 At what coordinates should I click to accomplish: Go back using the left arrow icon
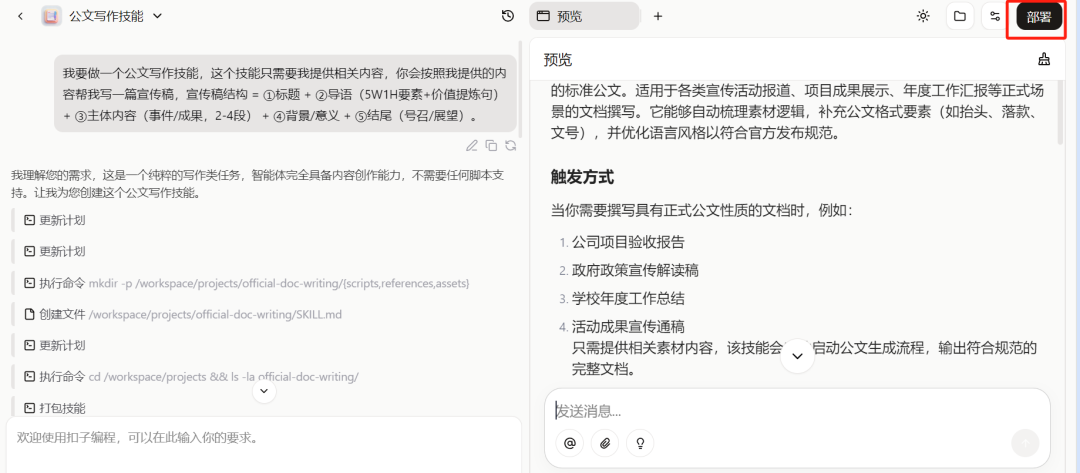(20, 17)
